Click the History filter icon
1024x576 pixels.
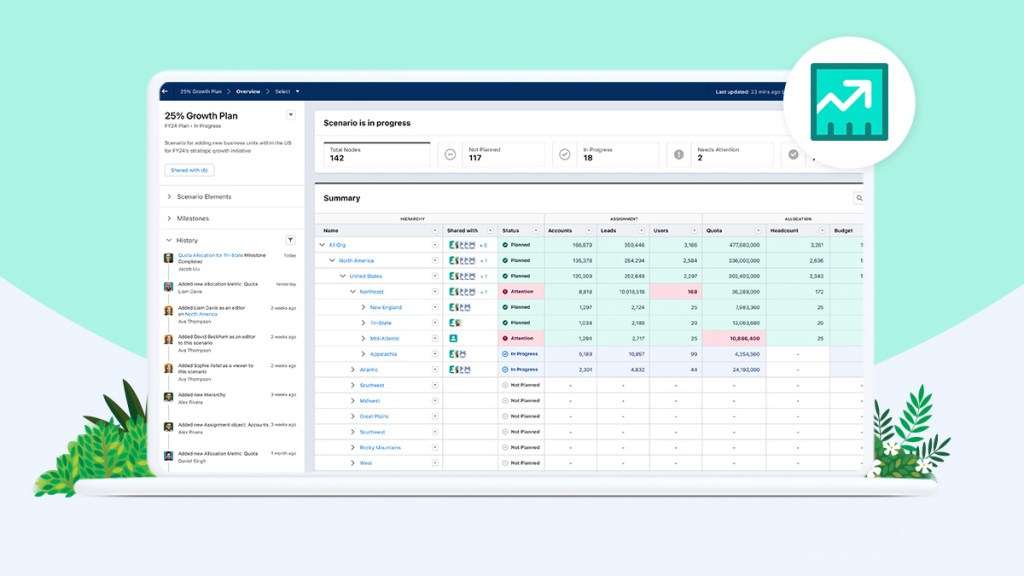point(291,240)
